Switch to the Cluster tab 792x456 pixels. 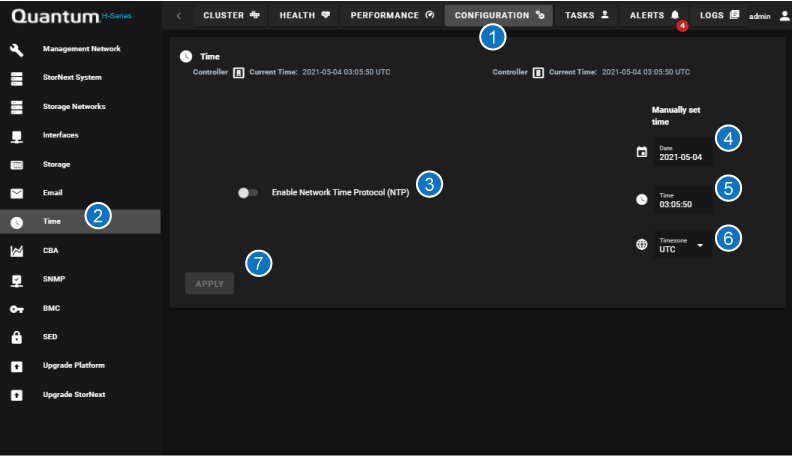pos(231,16)
